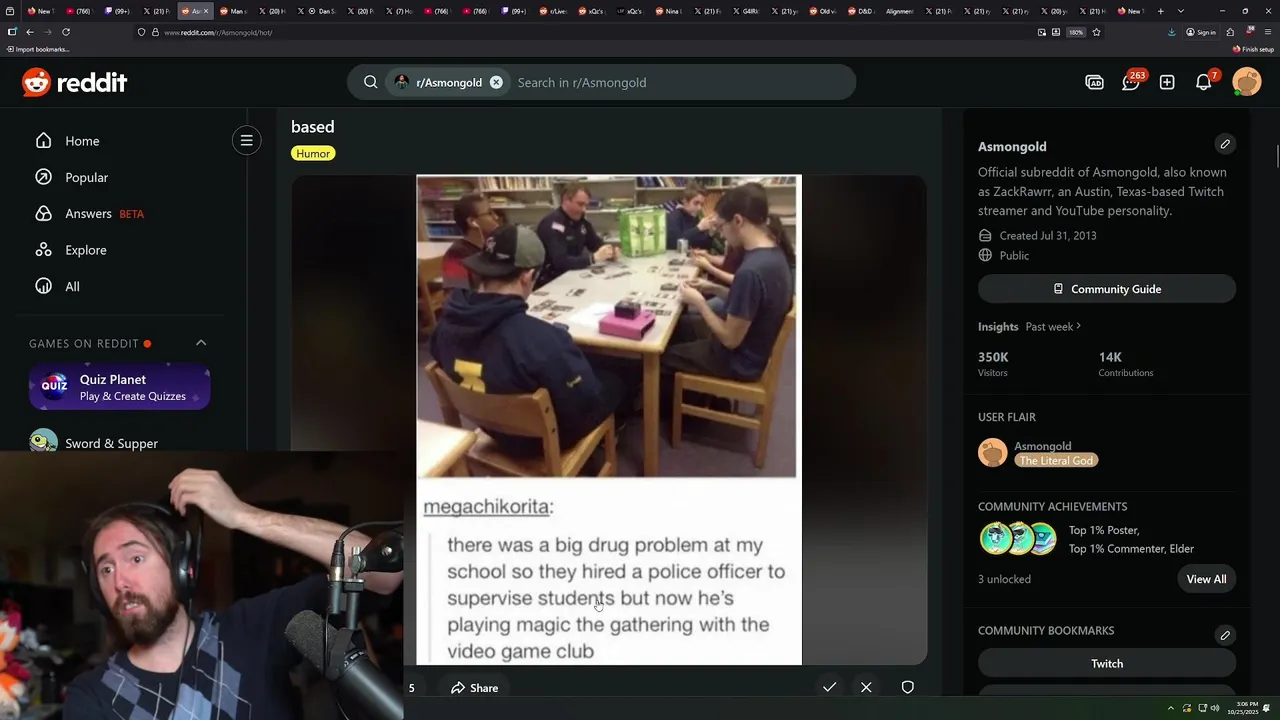Expand the Insights Past week chevron
The height and width of the screenshot is (720, 1280).
click(1078, 326)
